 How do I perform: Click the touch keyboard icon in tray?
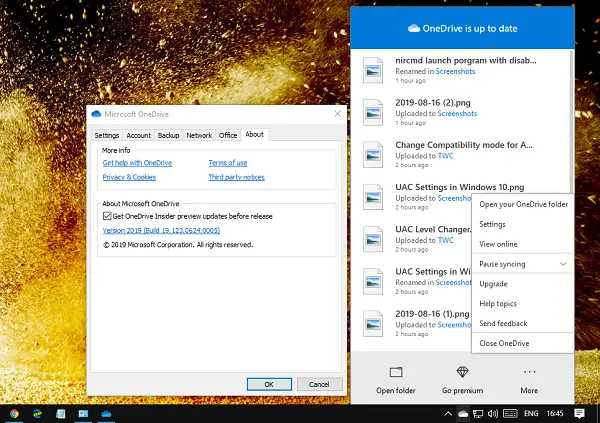tap(510, 414)
